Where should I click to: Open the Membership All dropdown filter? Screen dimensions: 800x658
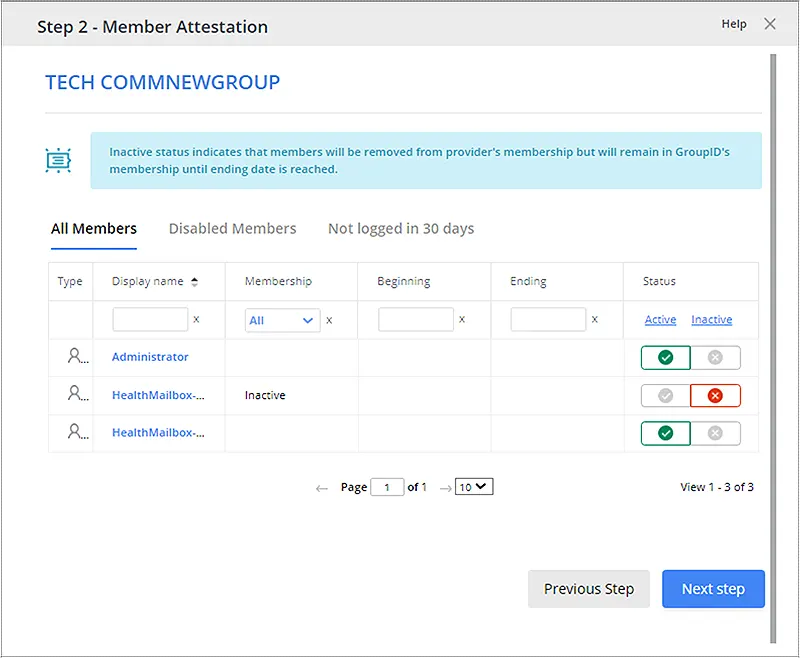coord(282,320)
